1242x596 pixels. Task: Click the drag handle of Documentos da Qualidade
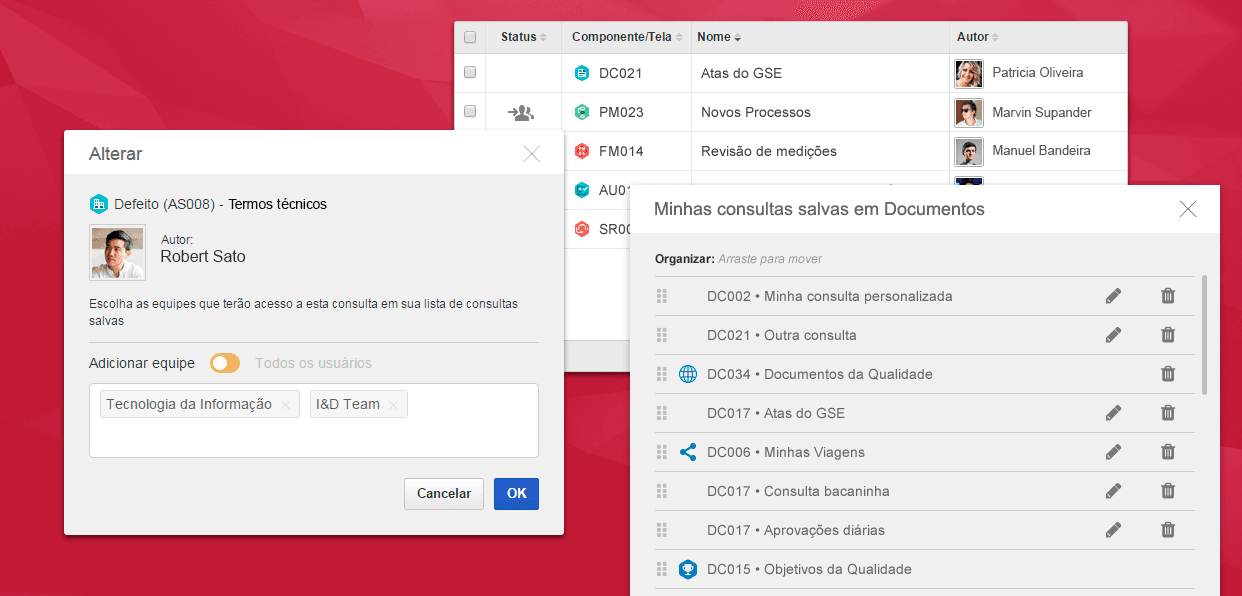click(661, 374)
